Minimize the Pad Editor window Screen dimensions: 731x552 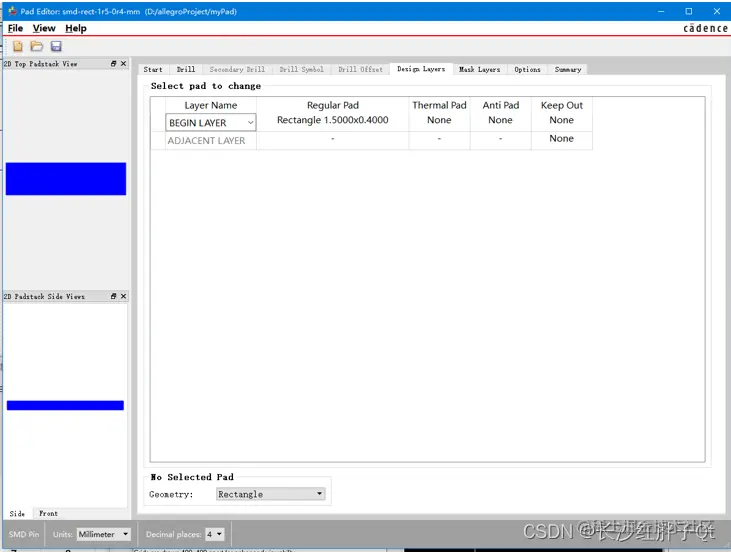[x=661, y=11]
